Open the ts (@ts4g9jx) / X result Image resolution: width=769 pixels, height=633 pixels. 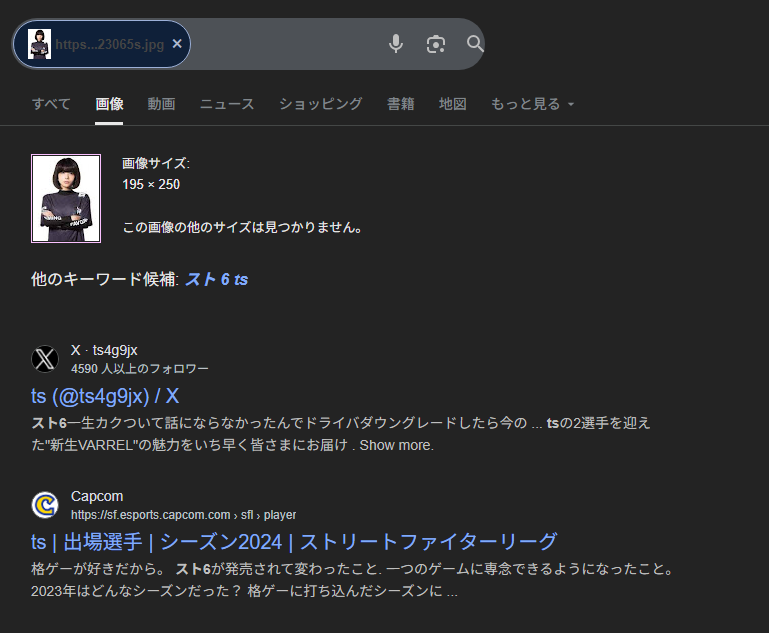tap(105, 395)
